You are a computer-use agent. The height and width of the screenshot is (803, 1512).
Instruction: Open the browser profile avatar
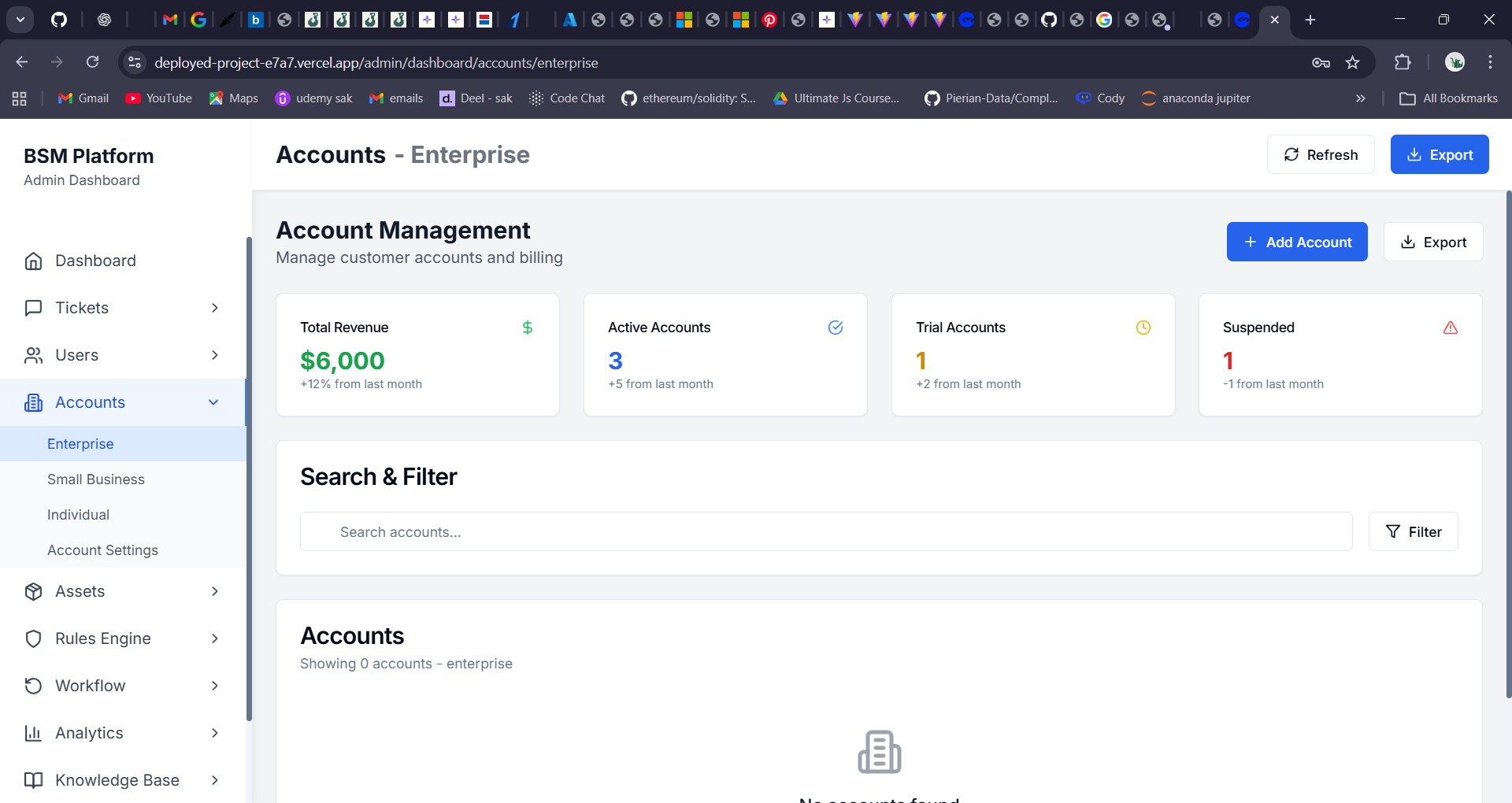pos(1455,62)
